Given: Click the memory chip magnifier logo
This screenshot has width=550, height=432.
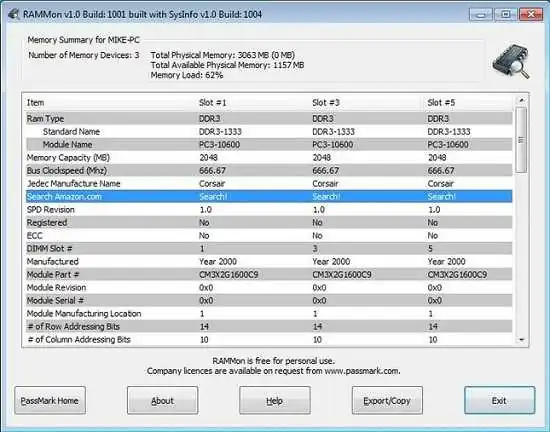Looking at the screenshot, I should pos(511,61).
